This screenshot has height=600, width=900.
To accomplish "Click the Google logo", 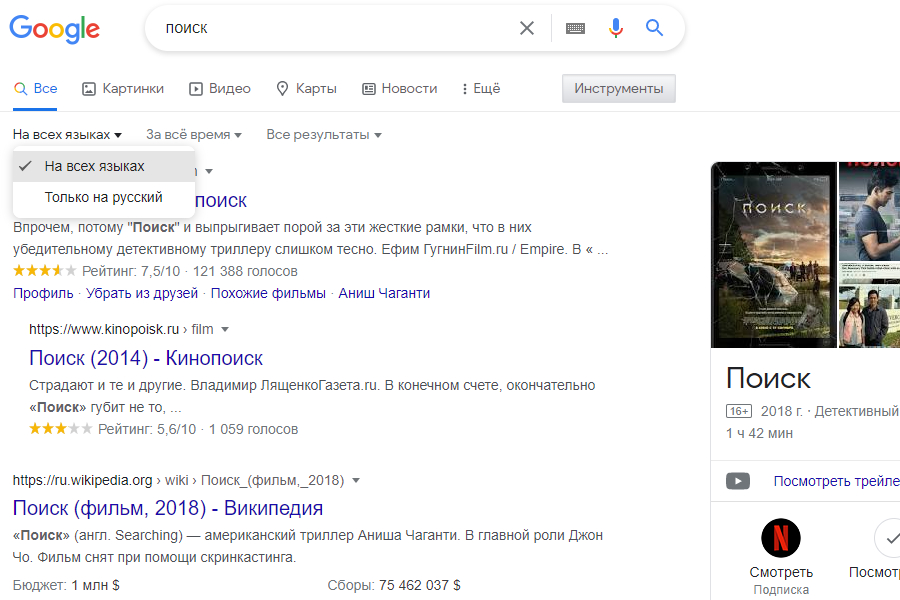I will point(55,29).
